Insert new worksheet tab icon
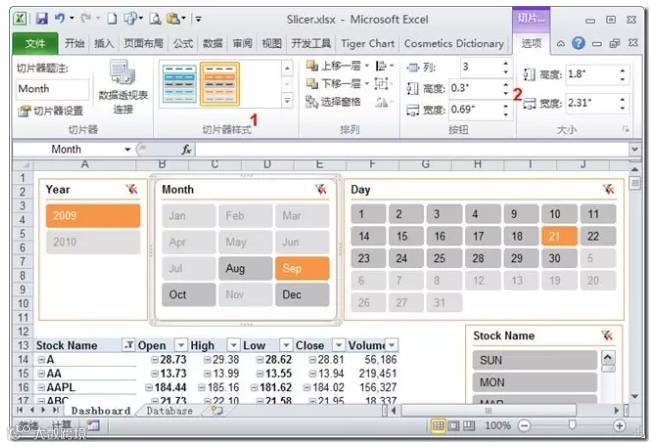Image resolution: width=651 pixels, height=447 pixels. tap(217, 410)
